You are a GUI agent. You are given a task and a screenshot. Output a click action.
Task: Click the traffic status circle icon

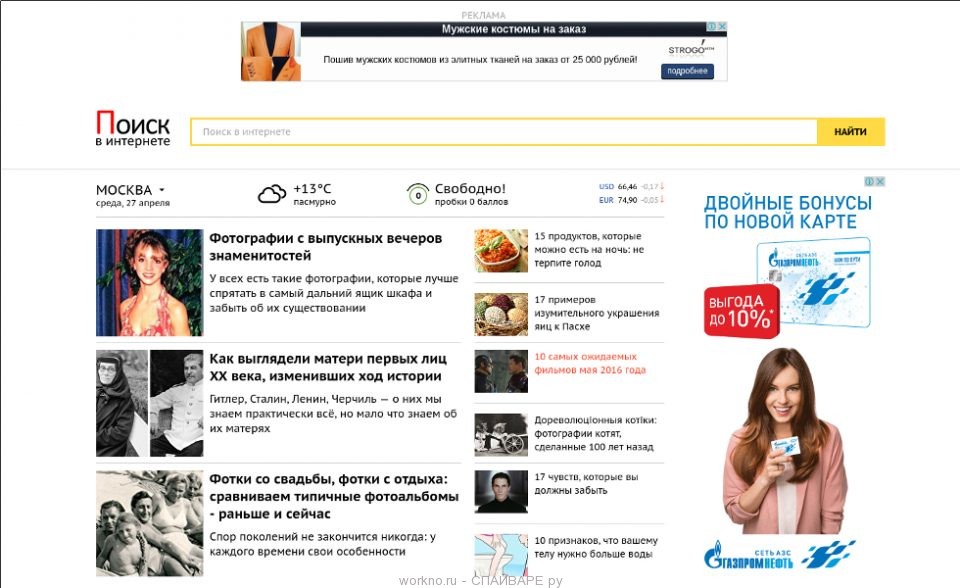(418, 194)
